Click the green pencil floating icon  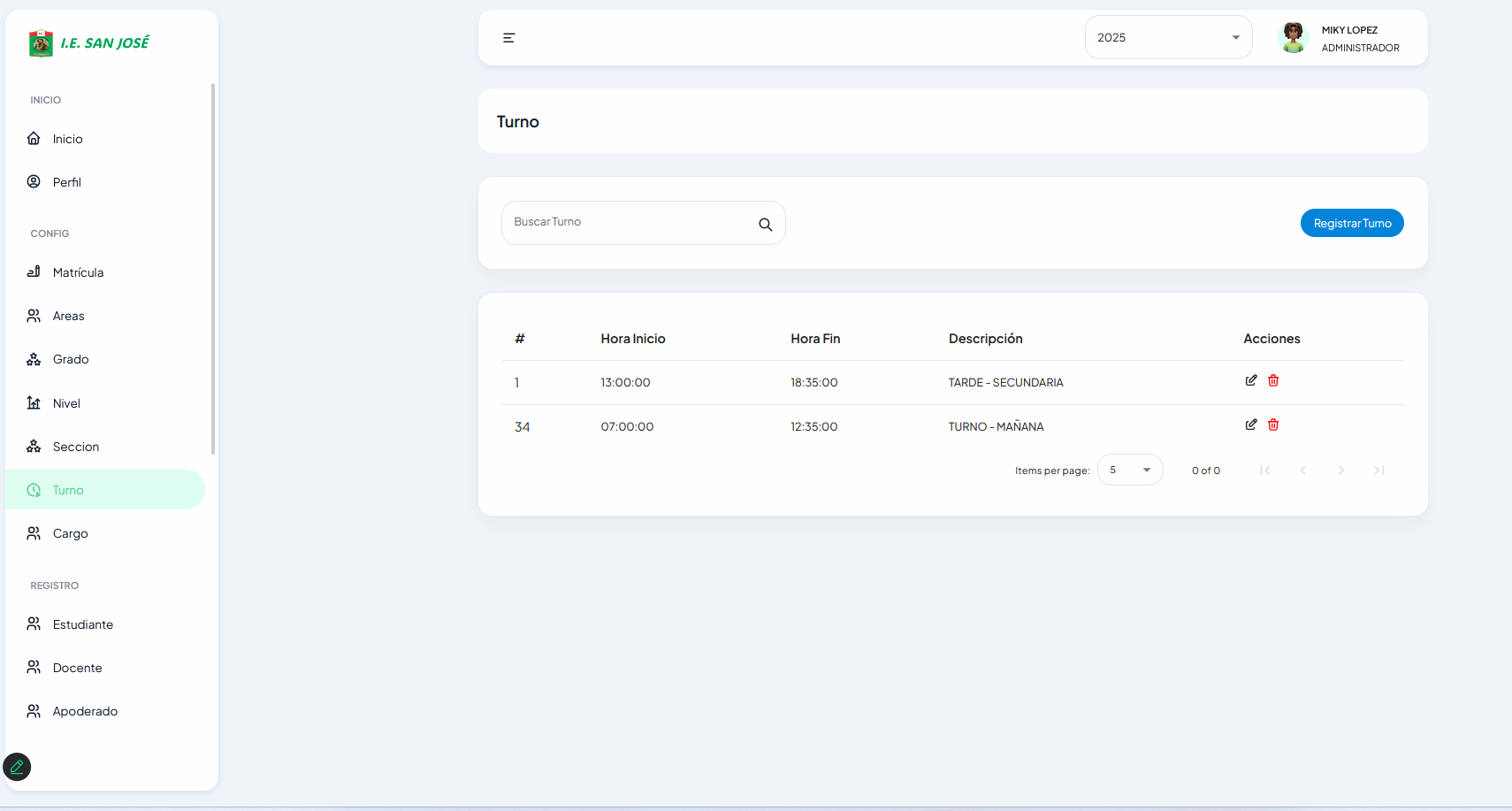pyautogui.click(x=17, y=767)
